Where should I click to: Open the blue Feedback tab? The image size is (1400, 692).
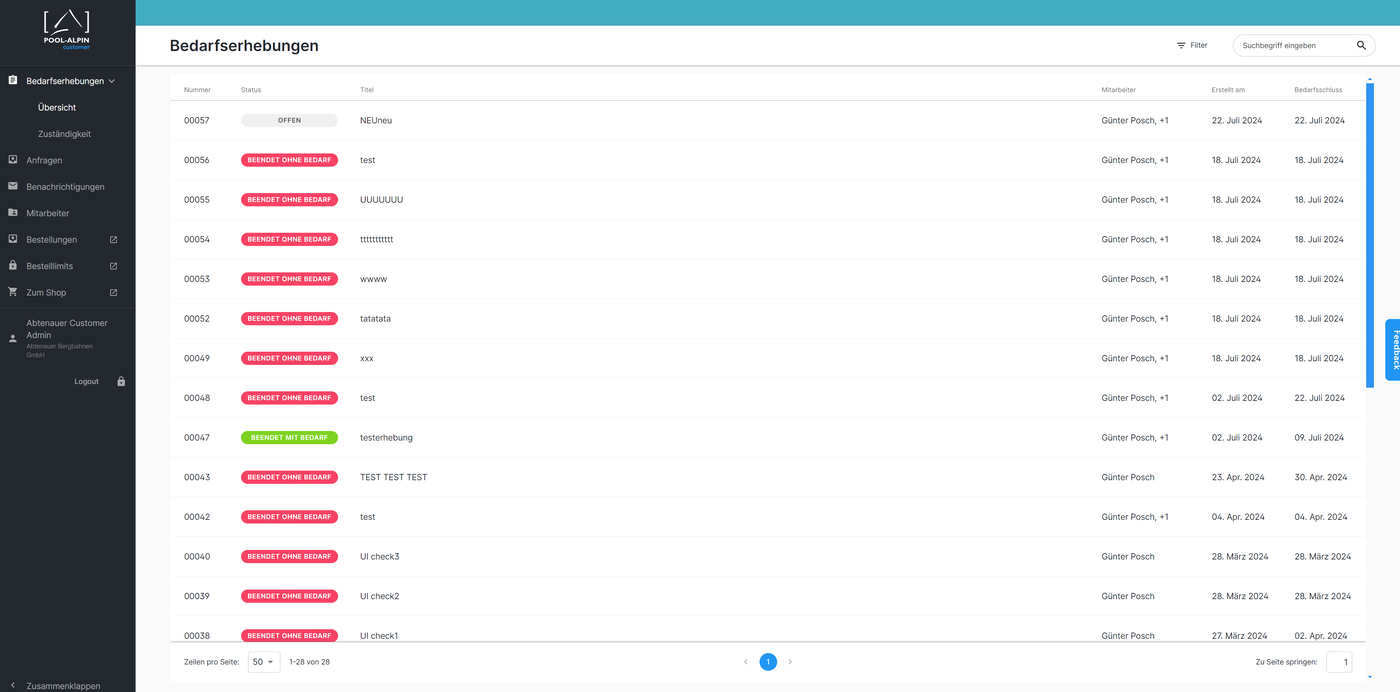(1392, 350)
